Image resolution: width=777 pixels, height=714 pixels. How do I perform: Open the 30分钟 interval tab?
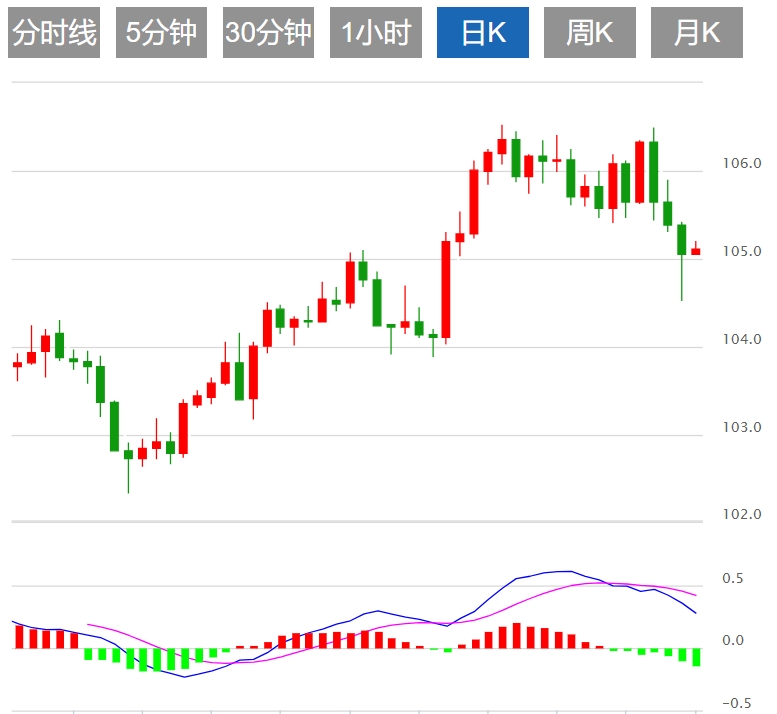pyautogui.click(x=268, y=33)
